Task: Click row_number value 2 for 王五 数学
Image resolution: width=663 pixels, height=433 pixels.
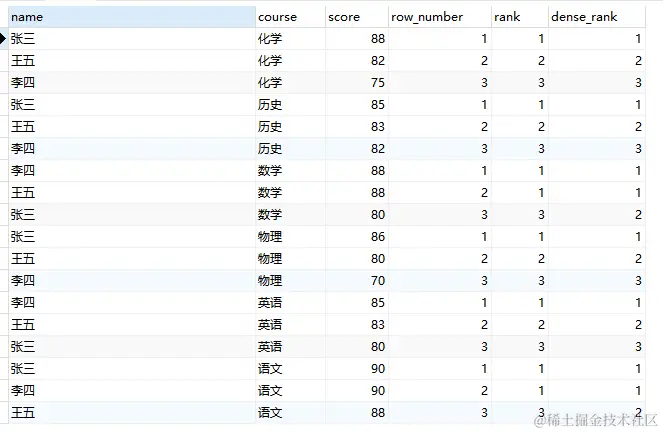Action: [439, 193]
